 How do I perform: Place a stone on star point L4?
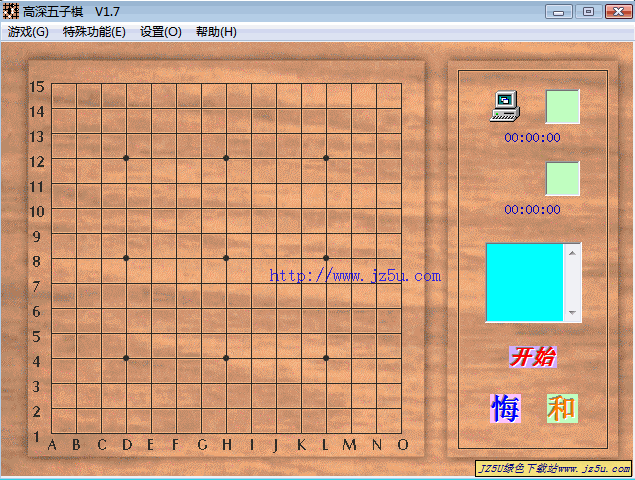326,358
